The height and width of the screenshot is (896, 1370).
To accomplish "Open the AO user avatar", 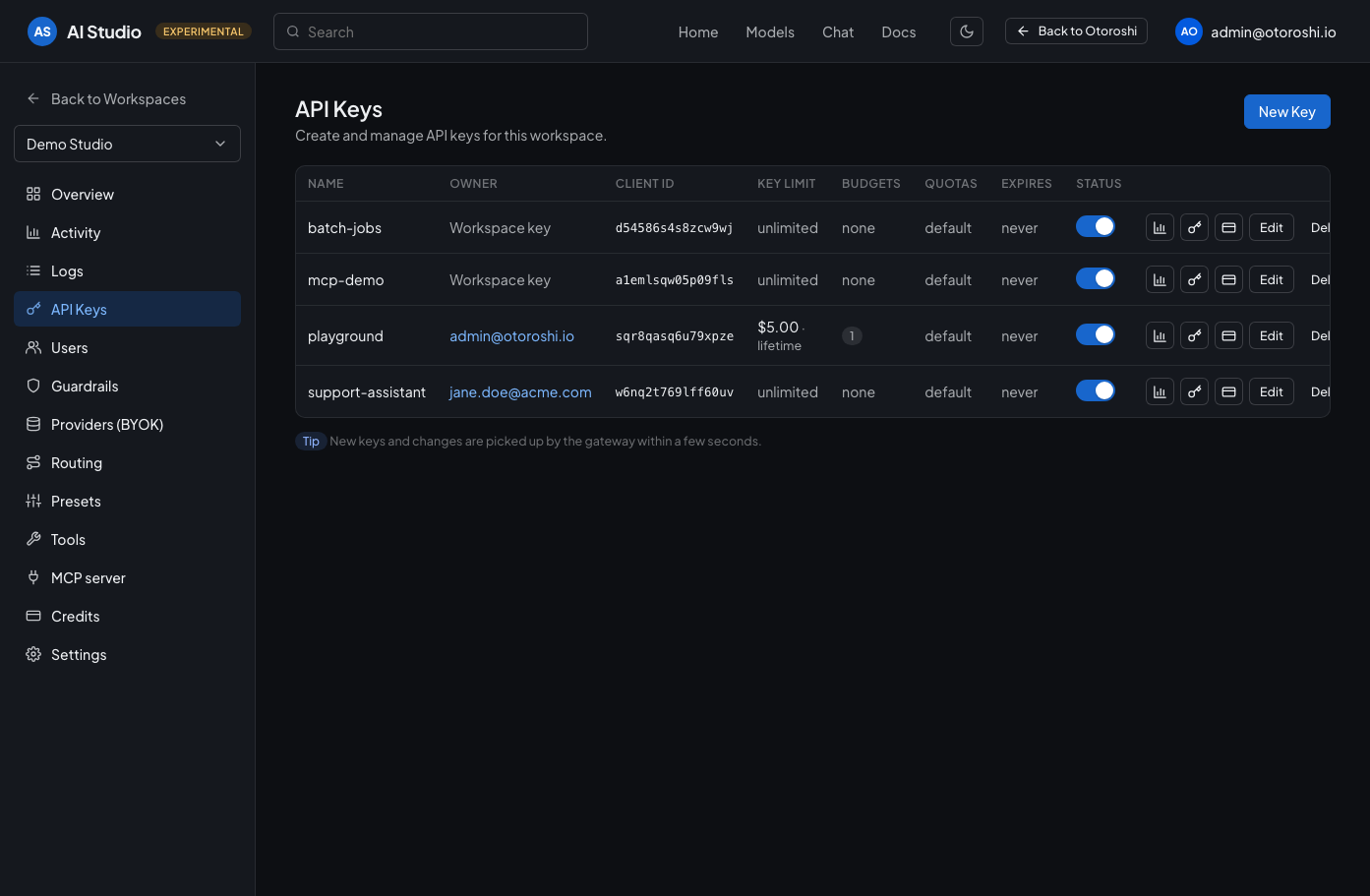I will (1189, 31).
